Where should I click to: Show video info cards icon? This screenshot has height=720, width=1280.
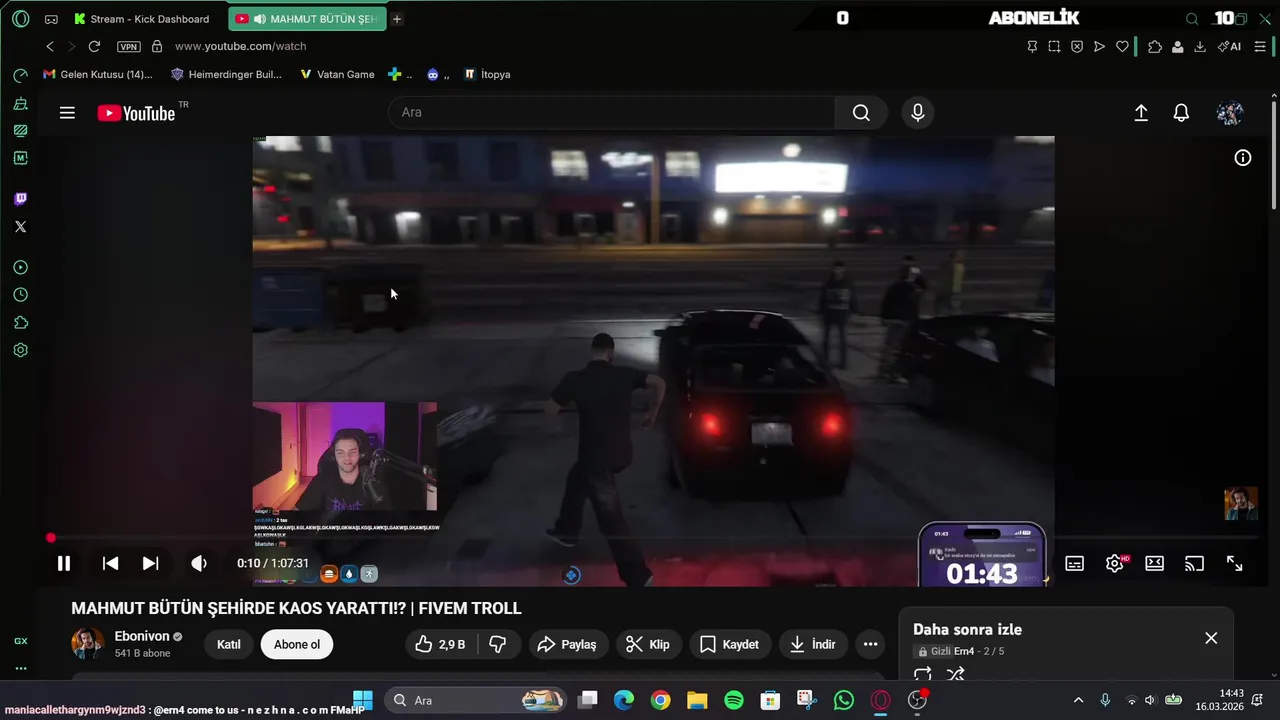point(1243,158)
